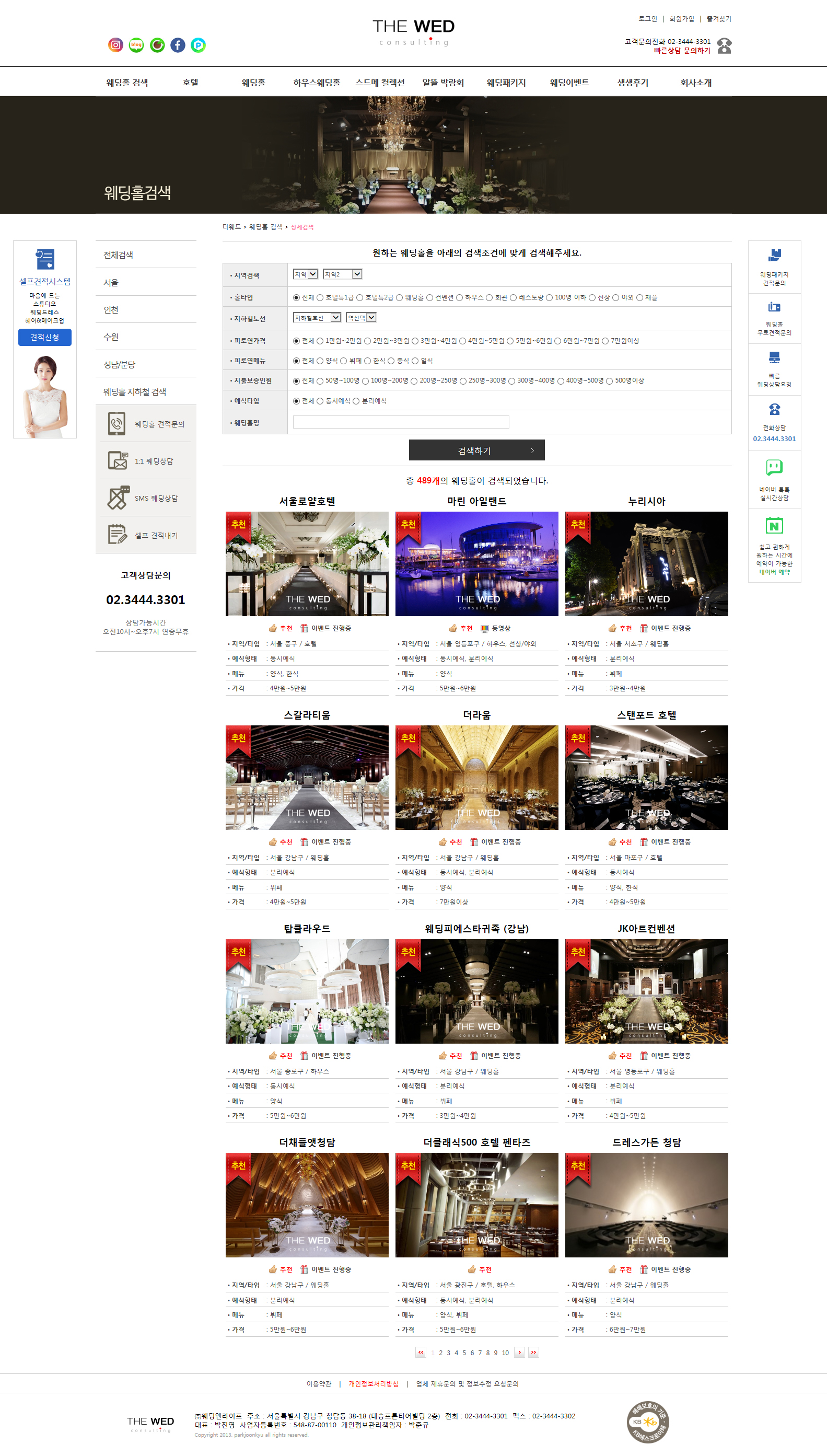827x1456 pixels.
Task: Click the 웨딩홀 무료견적문의 sidebar icon
Action: (774, 307)
